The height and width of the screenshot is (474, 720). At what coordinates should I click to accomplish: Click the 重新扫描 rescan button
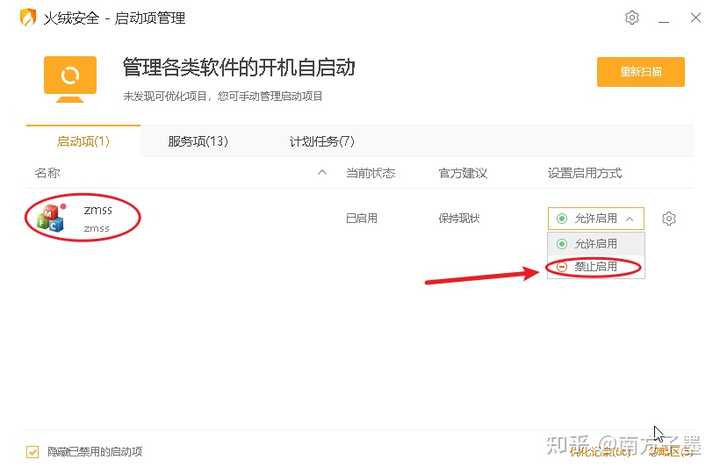(x=641, y=72)
